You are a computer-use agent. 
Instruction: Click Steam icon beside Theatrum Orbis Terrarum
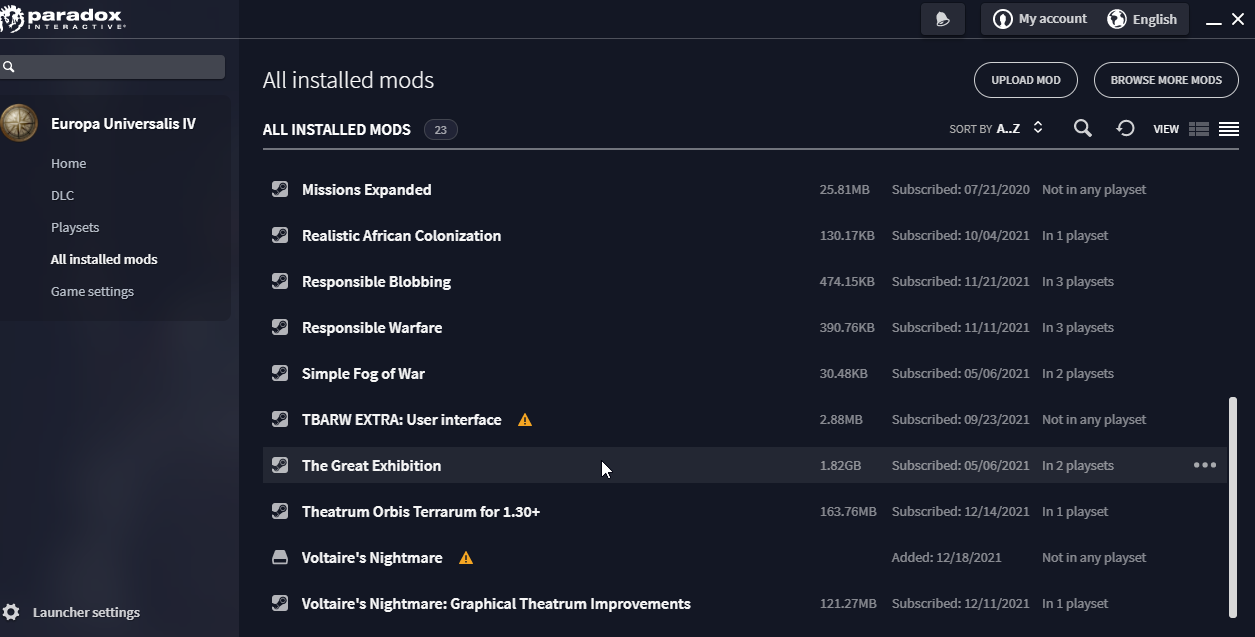280,511
